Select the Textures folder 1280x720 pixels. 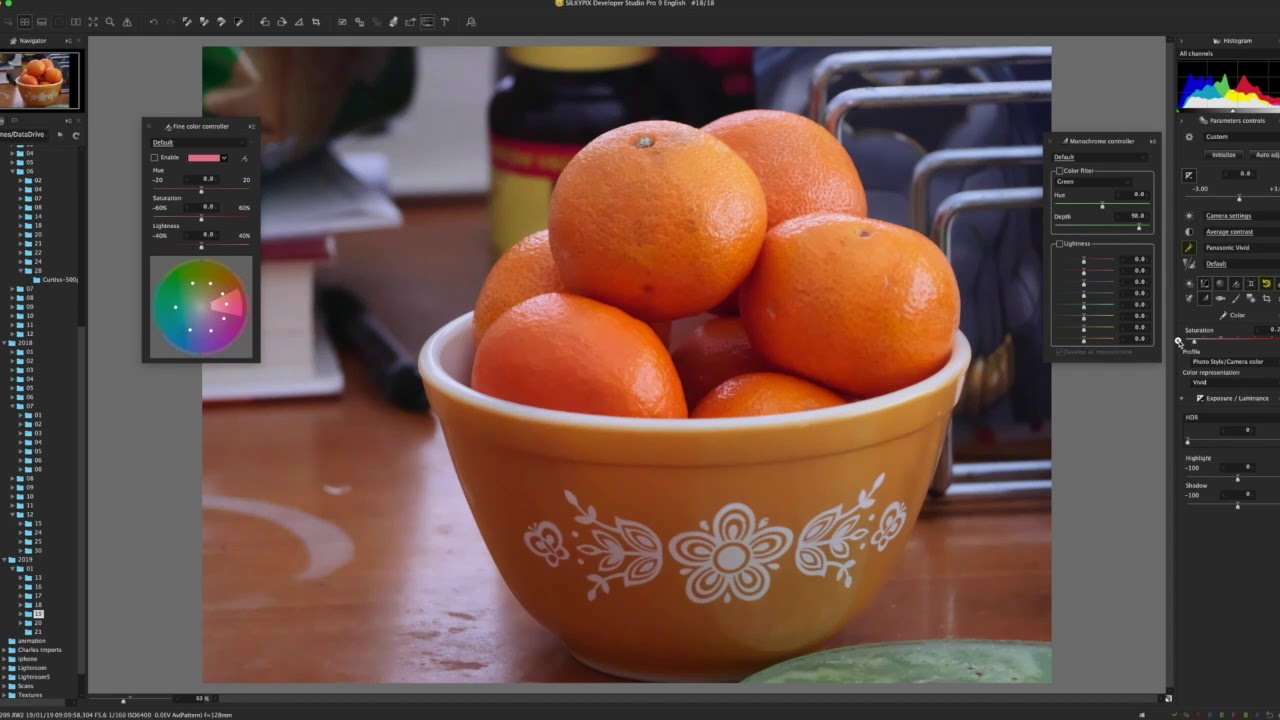(30, 695)
